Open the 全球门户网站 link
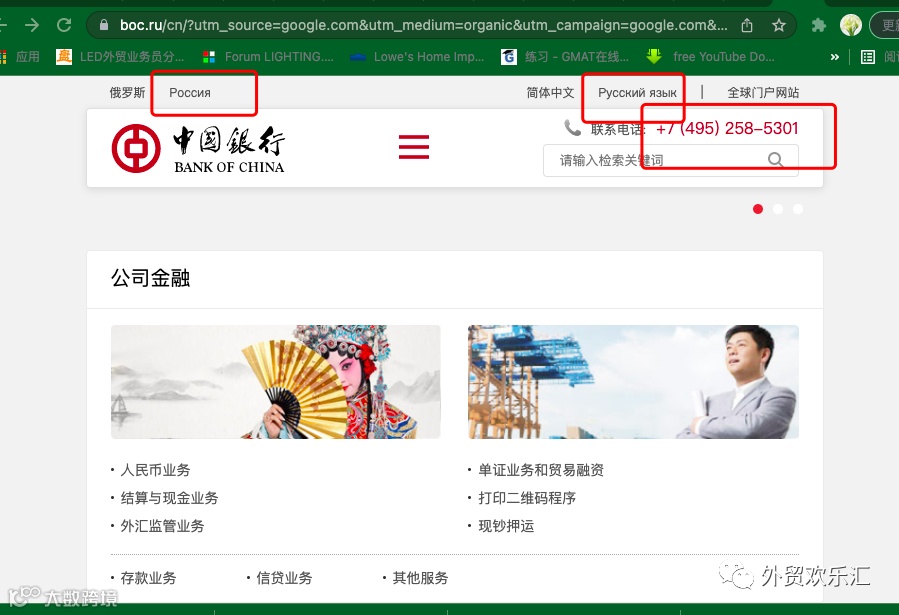Viewport: 899px width, 615px height. tap(763, 92)
